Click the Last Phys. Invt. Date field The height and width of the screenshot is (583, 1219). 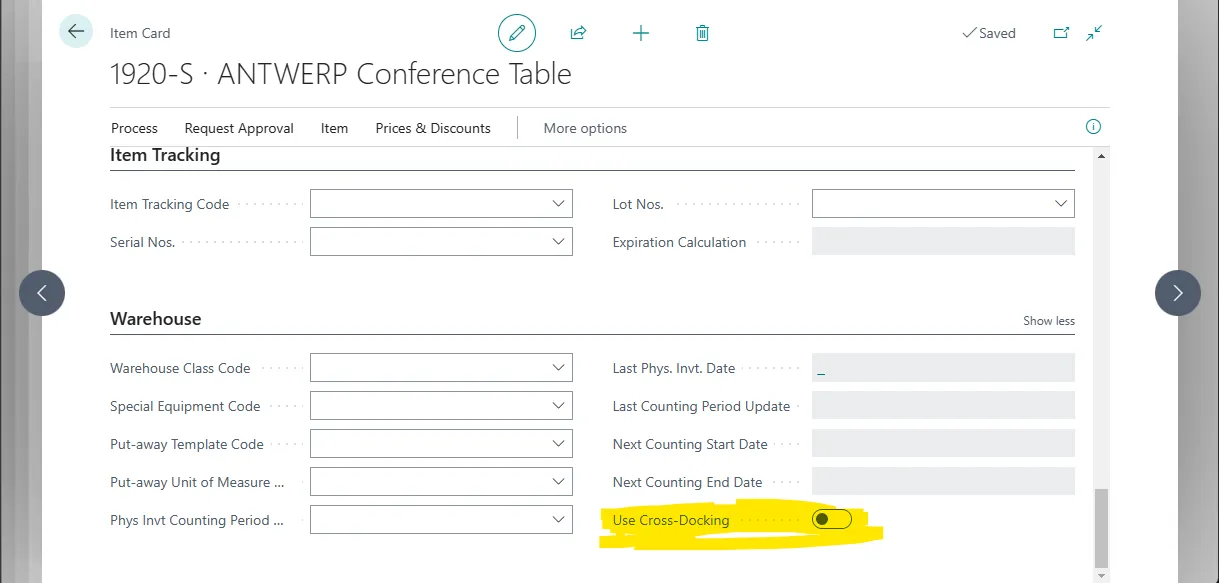[x=943, y=368]
